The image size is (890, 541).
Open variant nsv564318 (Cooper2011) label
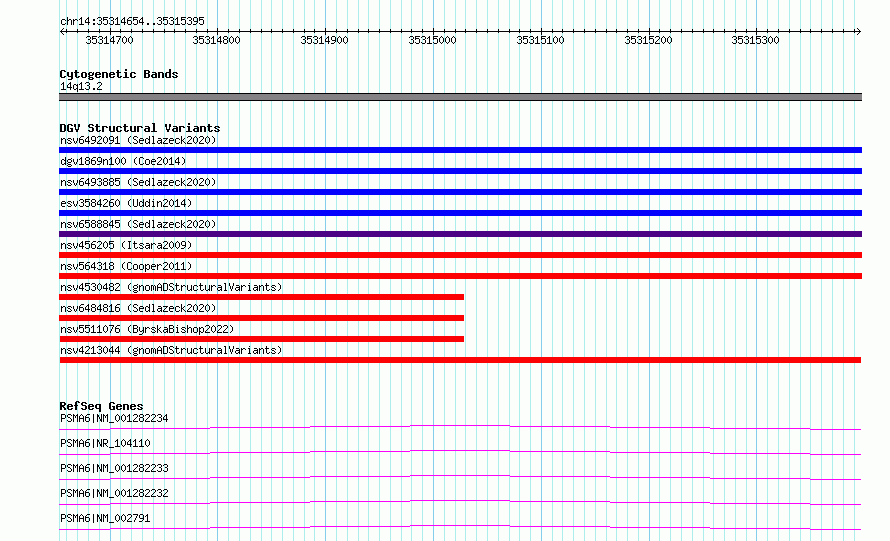pyautogui.click(x=126, y=266)
